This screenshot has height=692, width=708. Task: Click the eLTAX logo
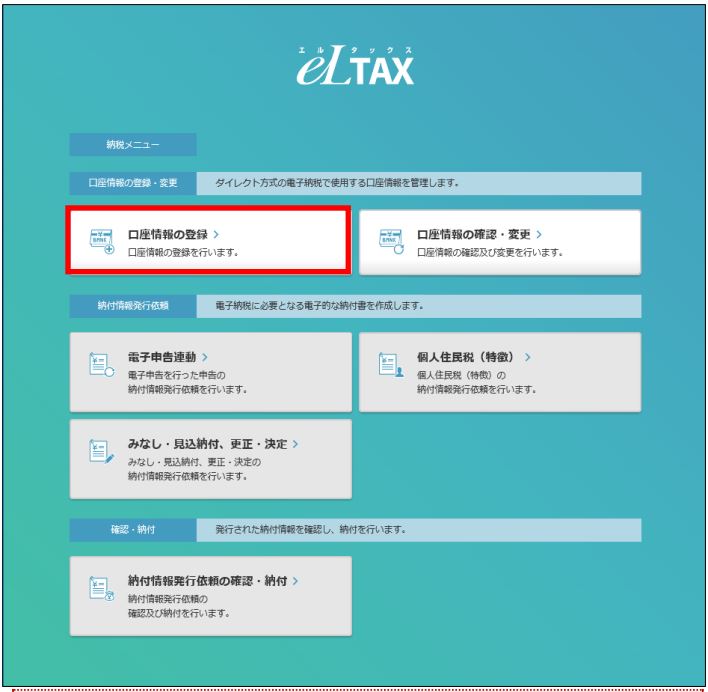pos(355,65)
